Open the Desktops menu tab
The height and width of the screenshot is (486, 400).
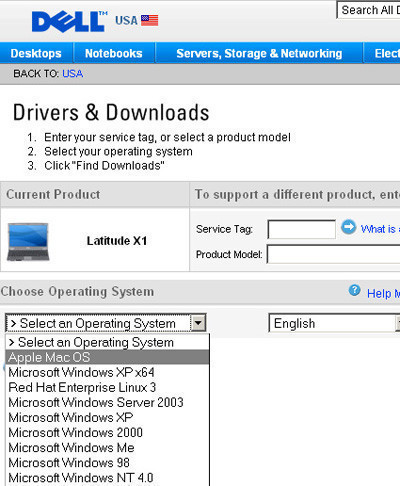coord(36,53)
